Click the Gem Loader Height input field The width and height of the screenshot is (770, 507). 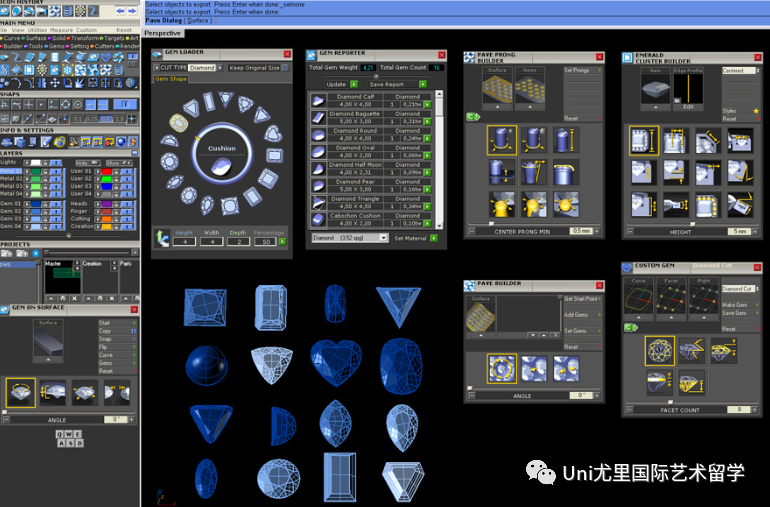(x=185, y=242)
